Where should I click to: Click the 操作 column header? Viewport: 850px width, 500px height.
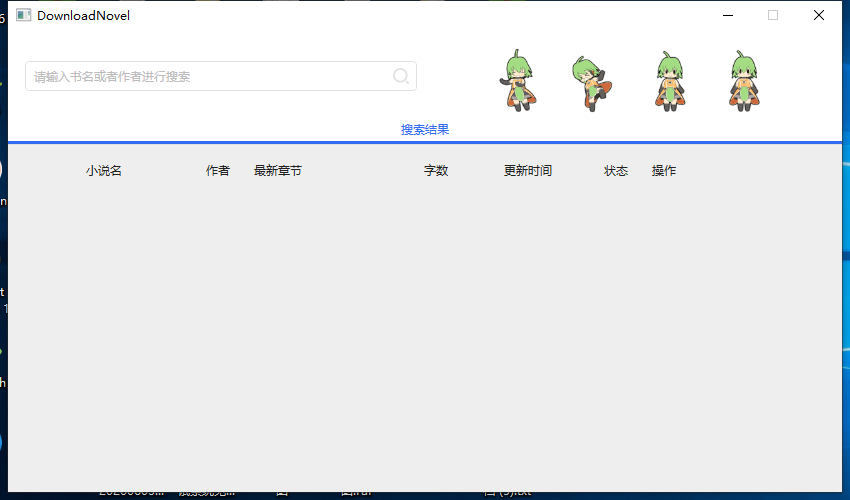tap(664, 171)
